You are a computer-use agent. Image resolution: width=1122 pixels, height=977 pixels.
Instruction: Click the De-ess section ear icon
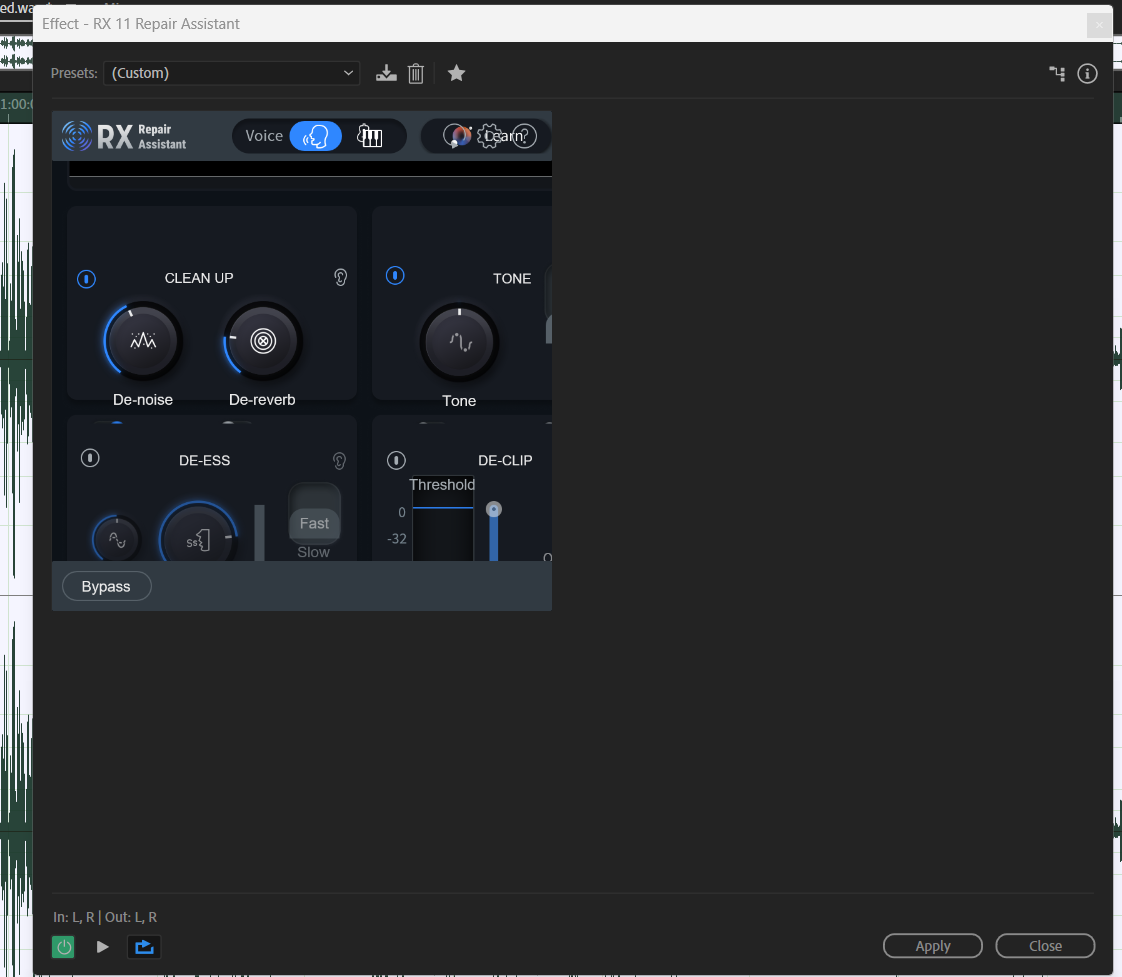coord(339,461)
